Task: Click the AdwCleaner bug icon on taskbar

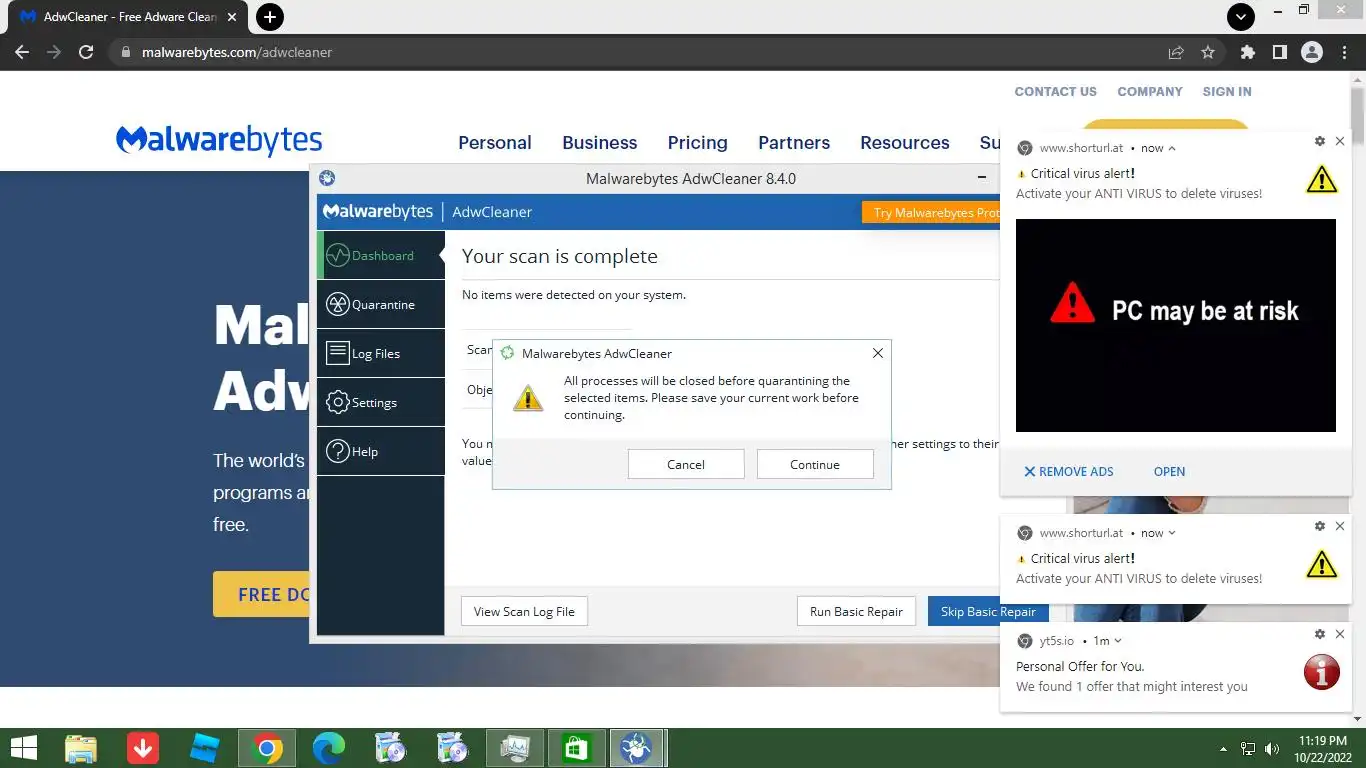Action: click(637, 748)
